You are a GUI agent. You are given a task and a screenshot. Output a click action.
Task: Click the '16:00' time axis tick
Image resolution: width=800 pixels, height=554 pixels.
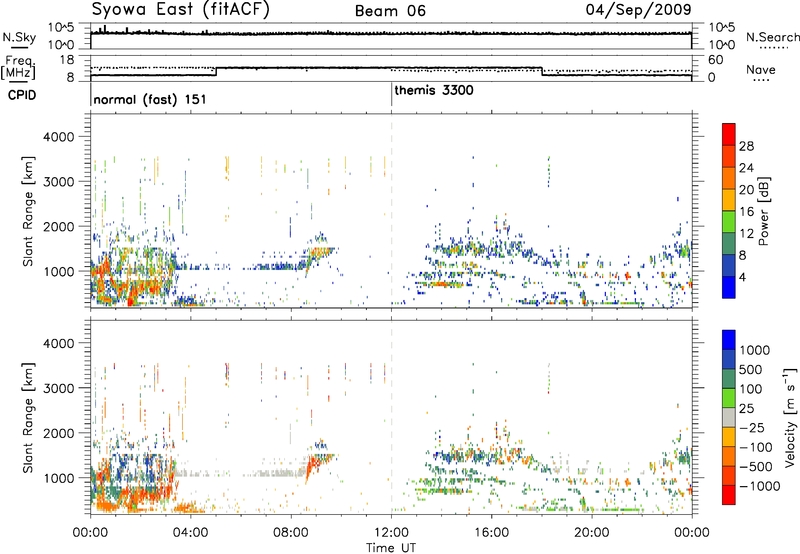[491, 532]
